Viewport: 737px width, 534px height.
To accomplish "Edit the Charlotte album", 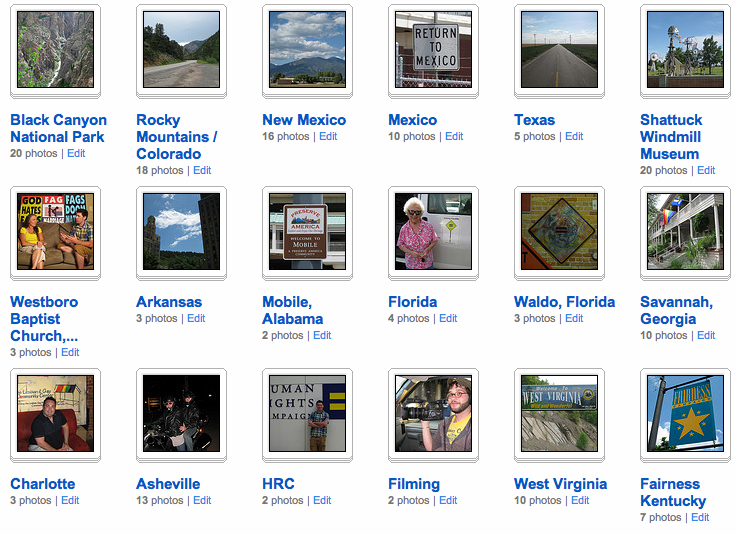I will click(x=70, y=500).
